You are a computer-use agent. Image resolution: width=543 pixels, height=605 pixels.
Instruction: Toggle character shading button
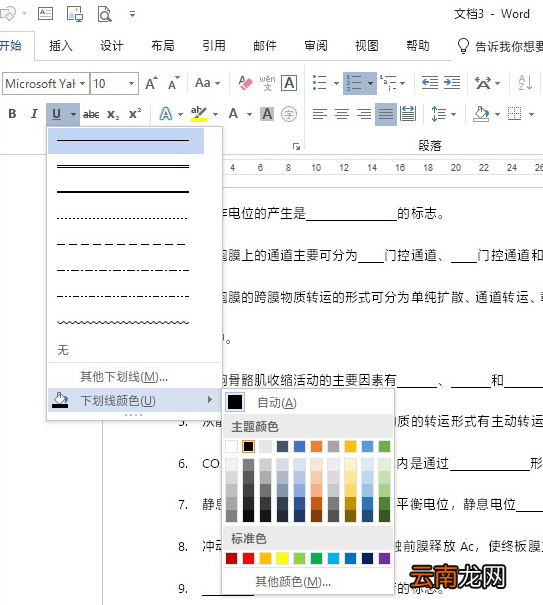coord(267,114)
